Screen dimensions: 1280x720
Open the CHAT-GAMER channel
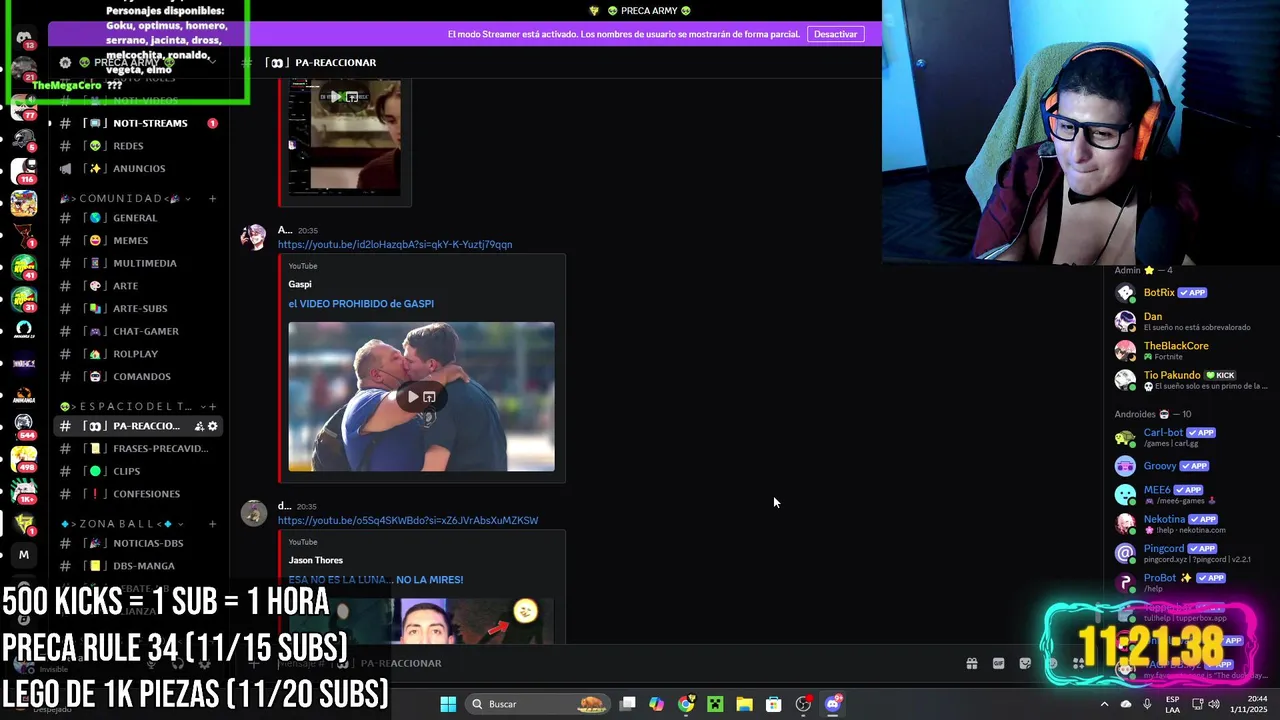point(138,331)
